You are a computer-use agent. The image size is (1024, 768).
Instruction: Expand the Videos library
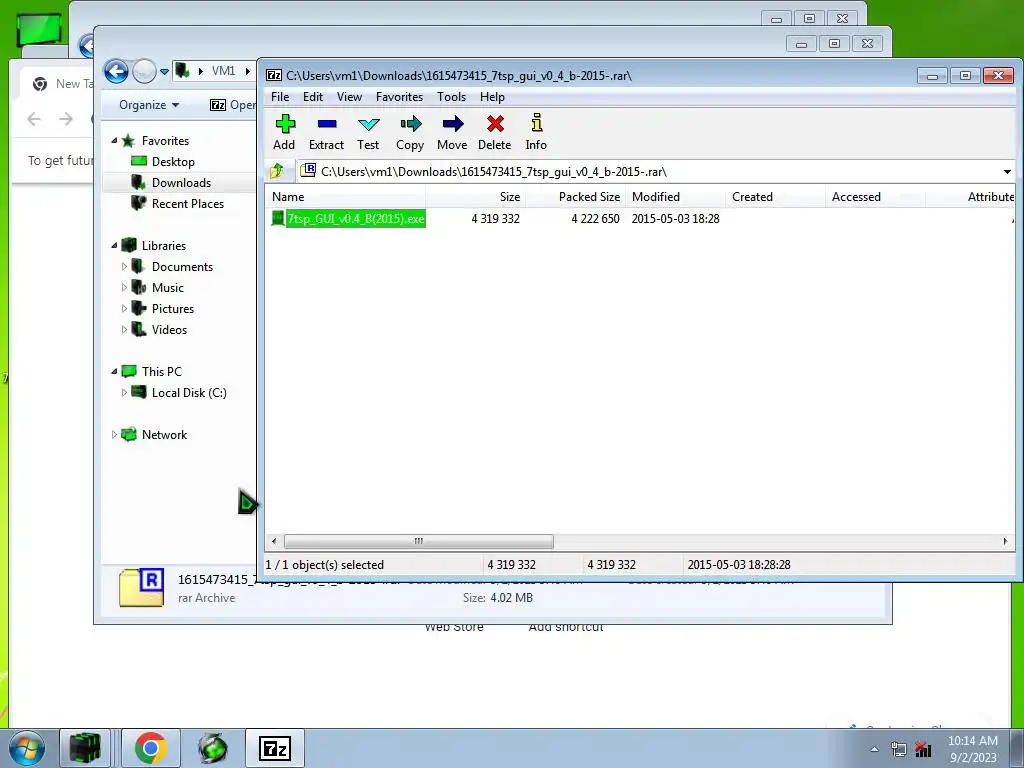coord(124,329)
